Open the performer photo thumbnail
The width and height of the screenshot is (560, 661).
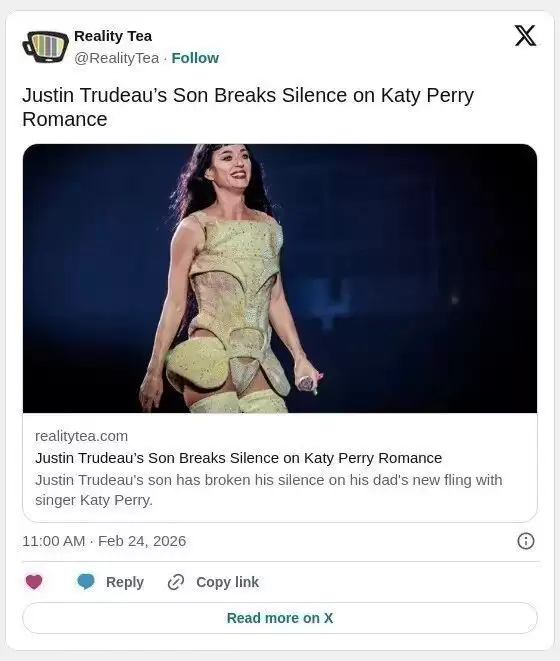pos(280,278)
